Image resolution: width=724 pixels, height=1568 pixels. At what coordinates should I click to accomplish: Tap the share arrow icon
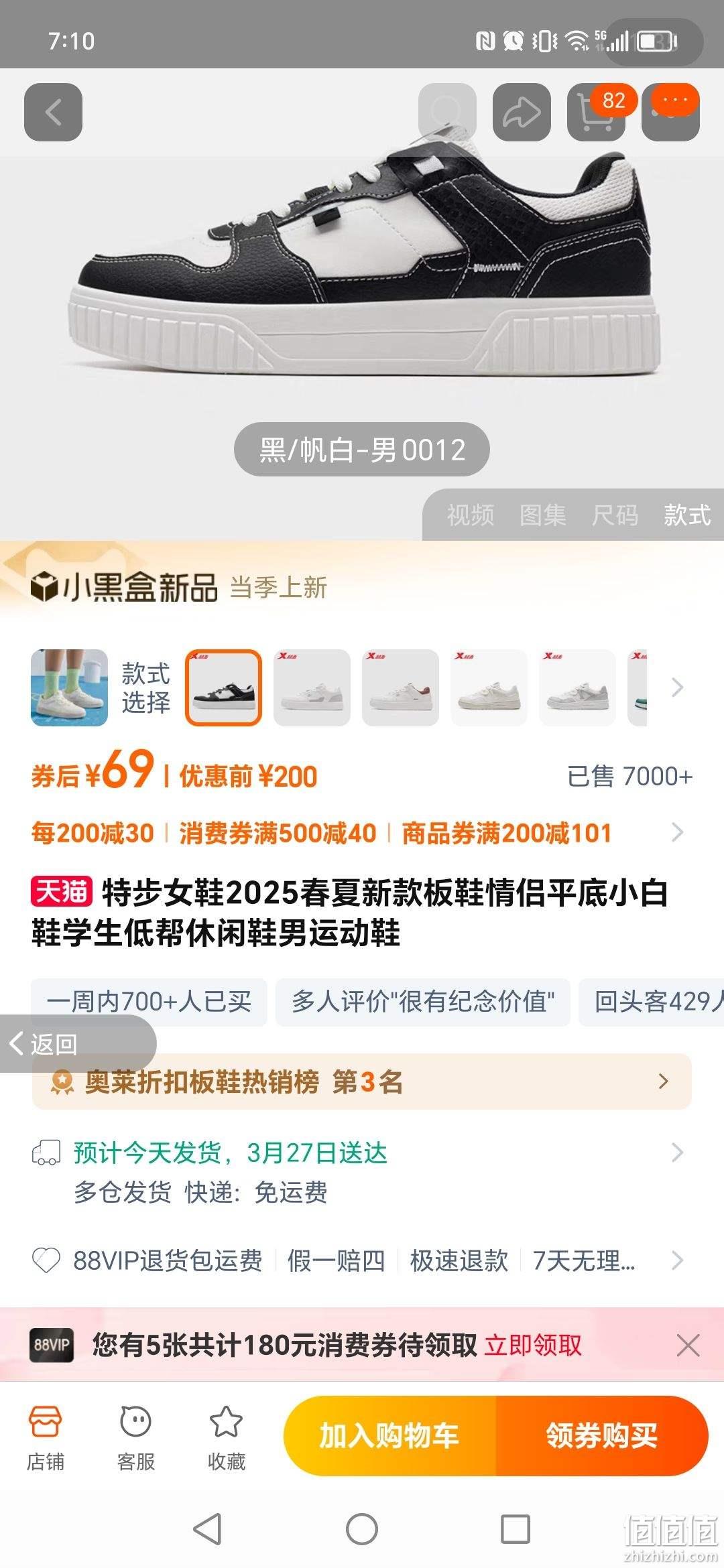coord(522,112)
